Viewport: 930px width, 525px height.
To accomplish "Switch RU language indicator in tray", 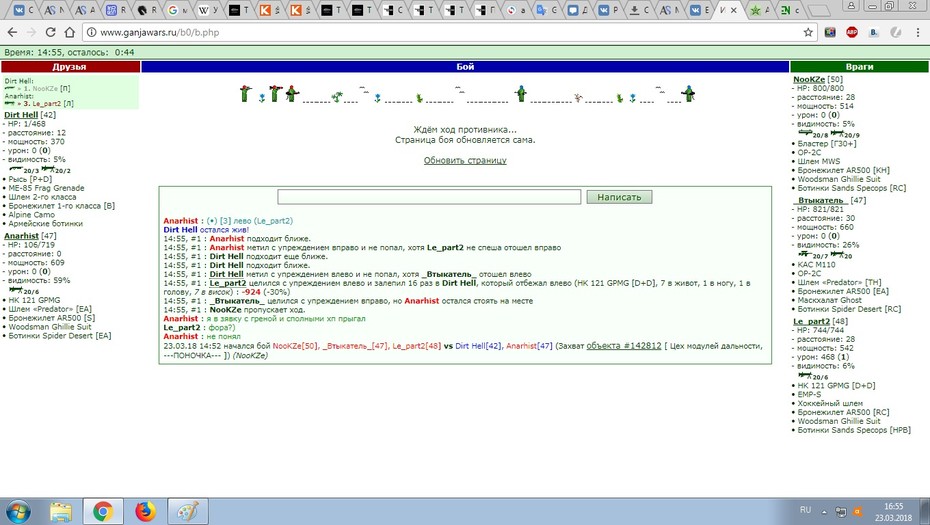I will pyautogui.click(x=805, y=510).
